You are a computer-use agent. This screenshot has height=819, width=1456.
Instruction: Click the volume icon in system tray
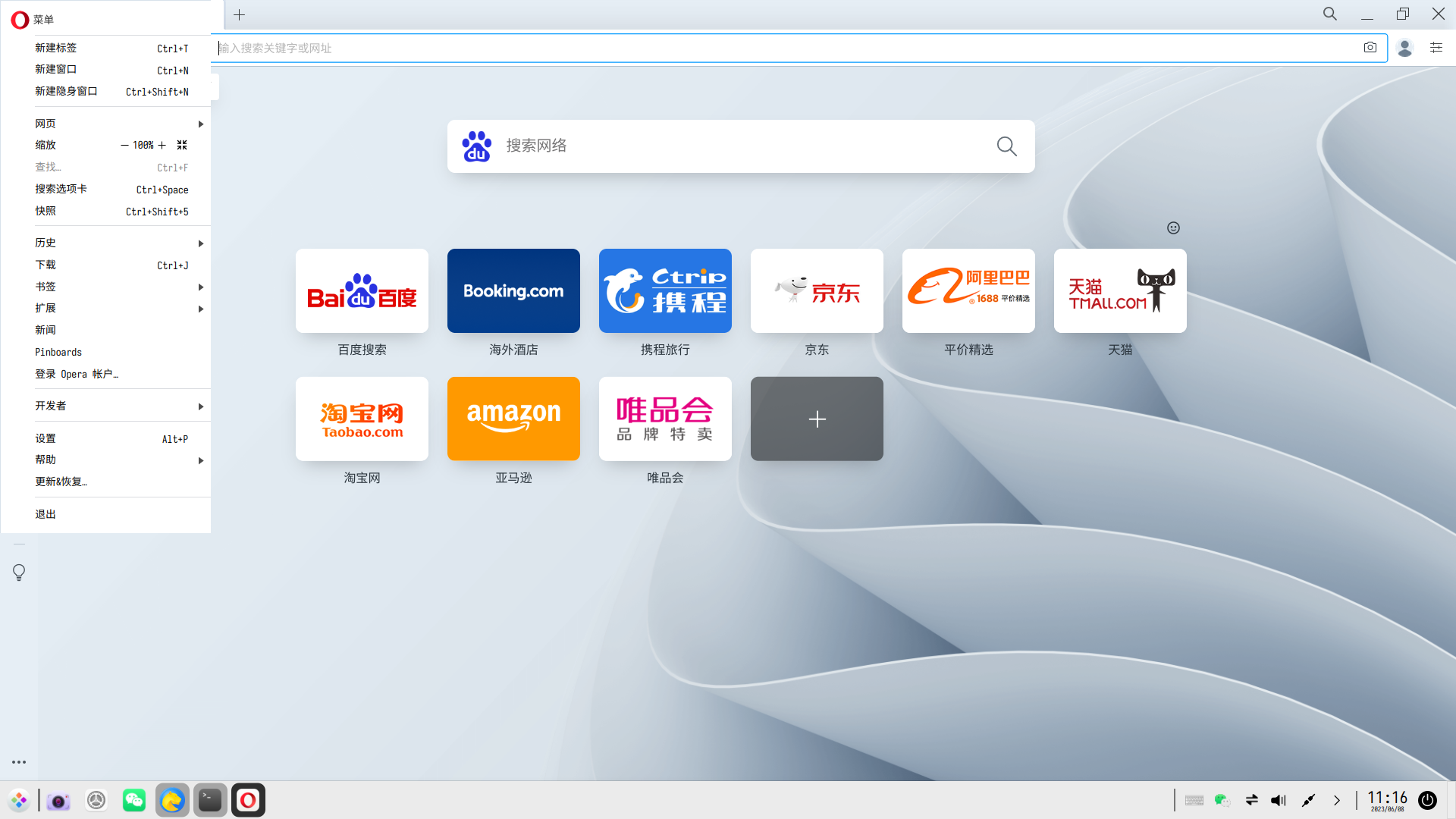(x=1279, y=800)
